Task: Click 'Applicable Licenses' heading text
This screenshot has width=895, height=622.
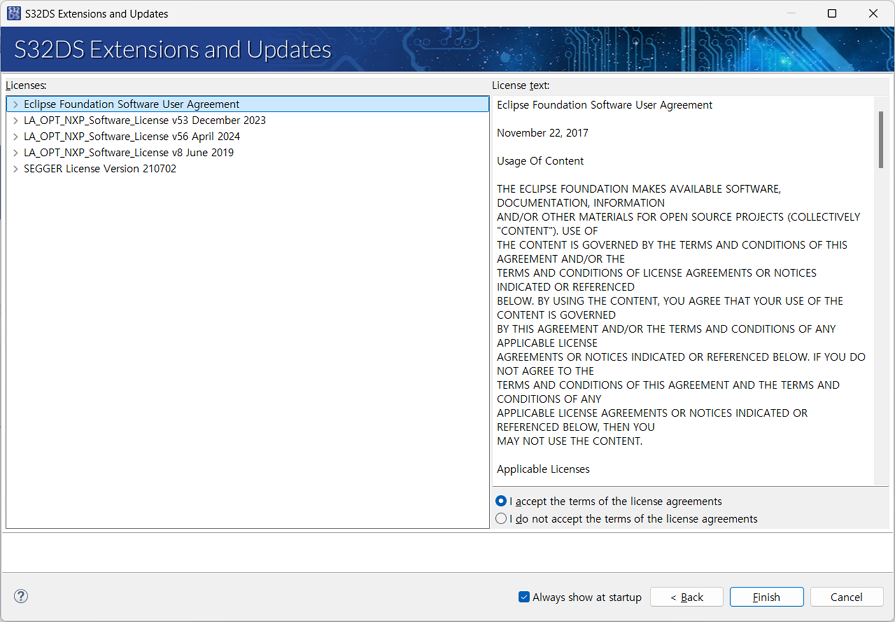Action: 543,469
